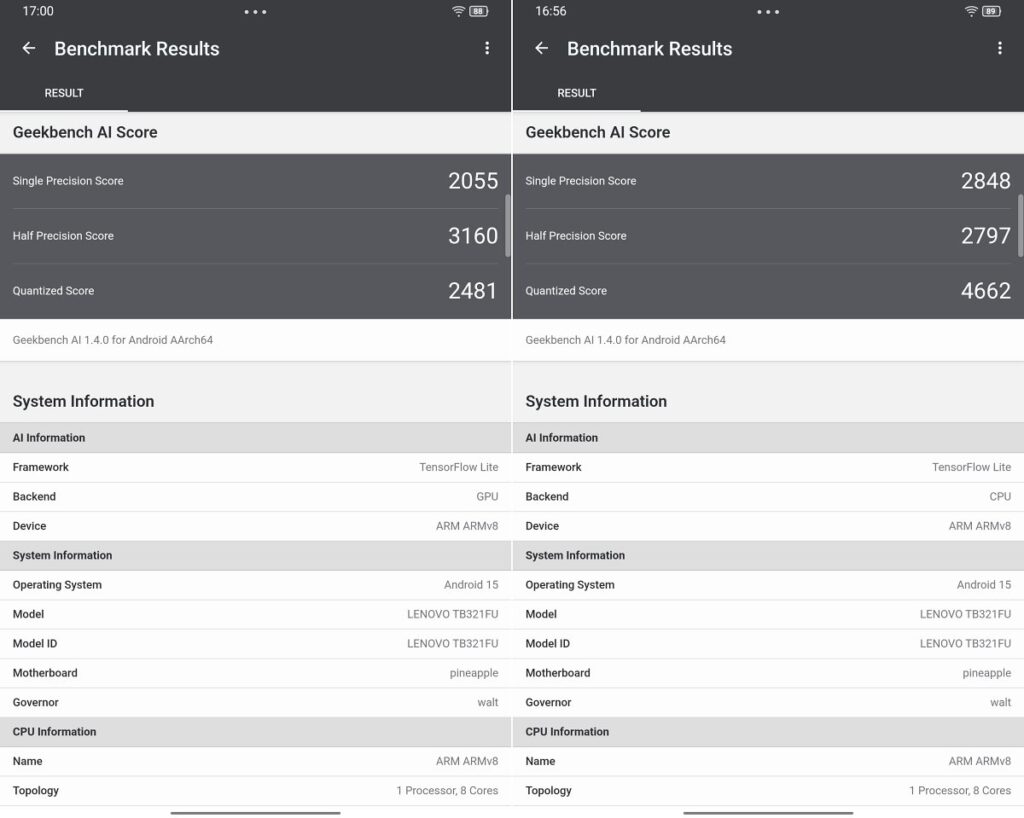Click AI Information section header in left screen

coord(255,438)
